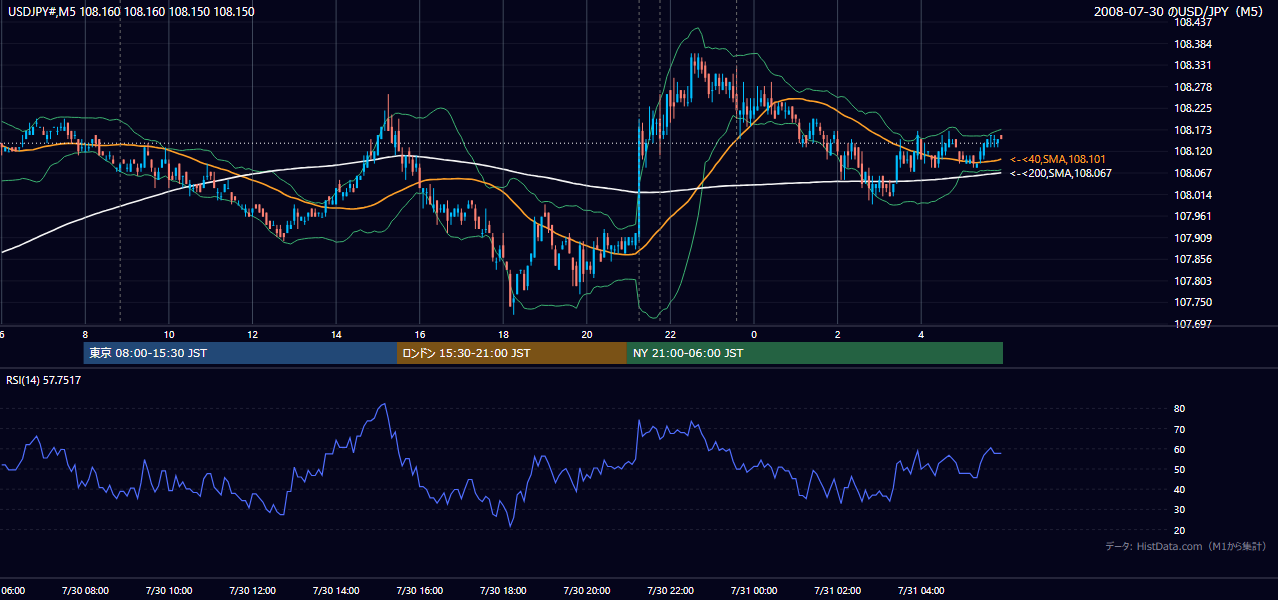This screenshot has height=600, width=1278.
Task: Click price axis label 107.856
Action: click(1194, 259)
